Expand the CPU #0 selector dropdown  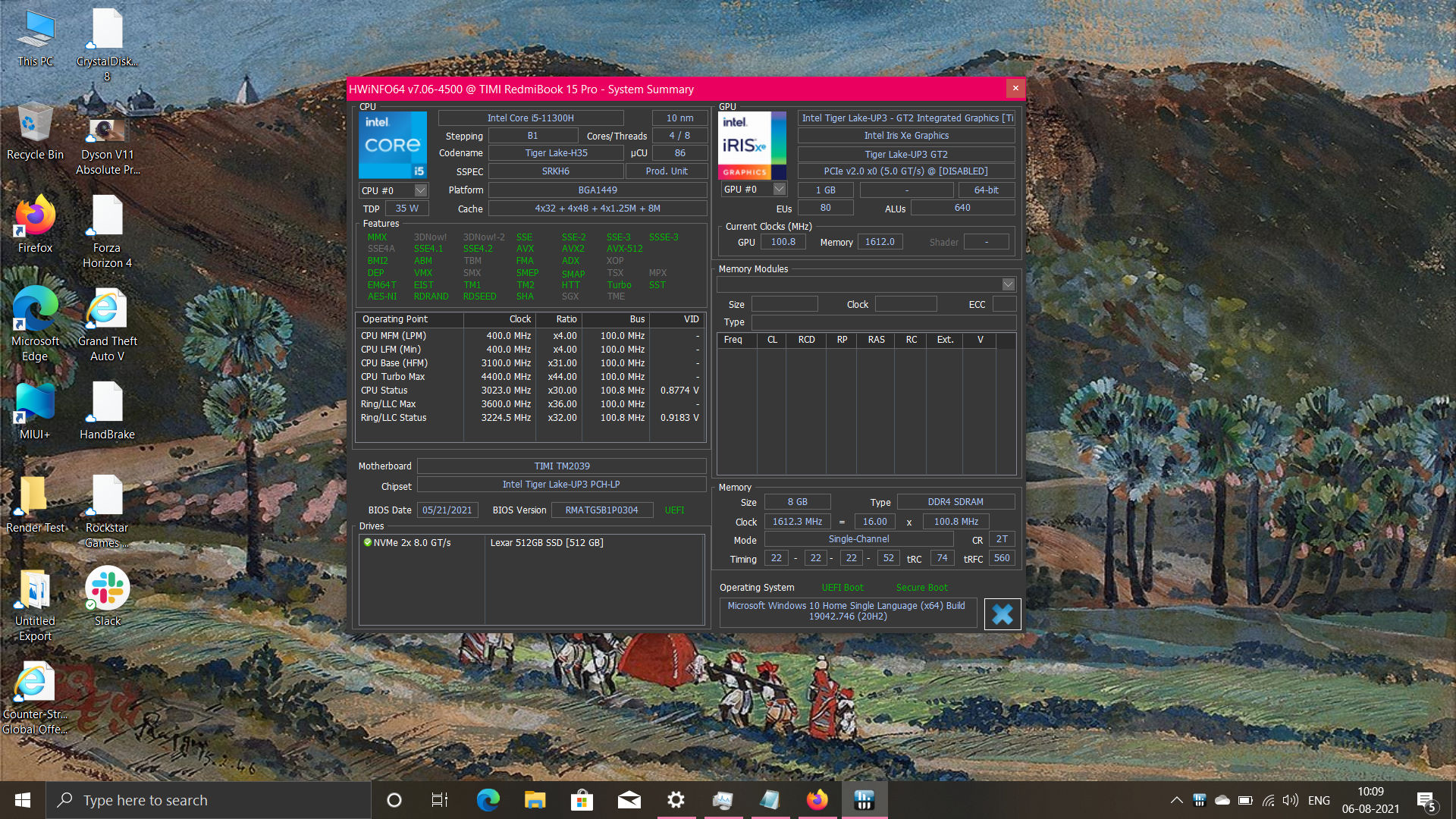[421, 190]
